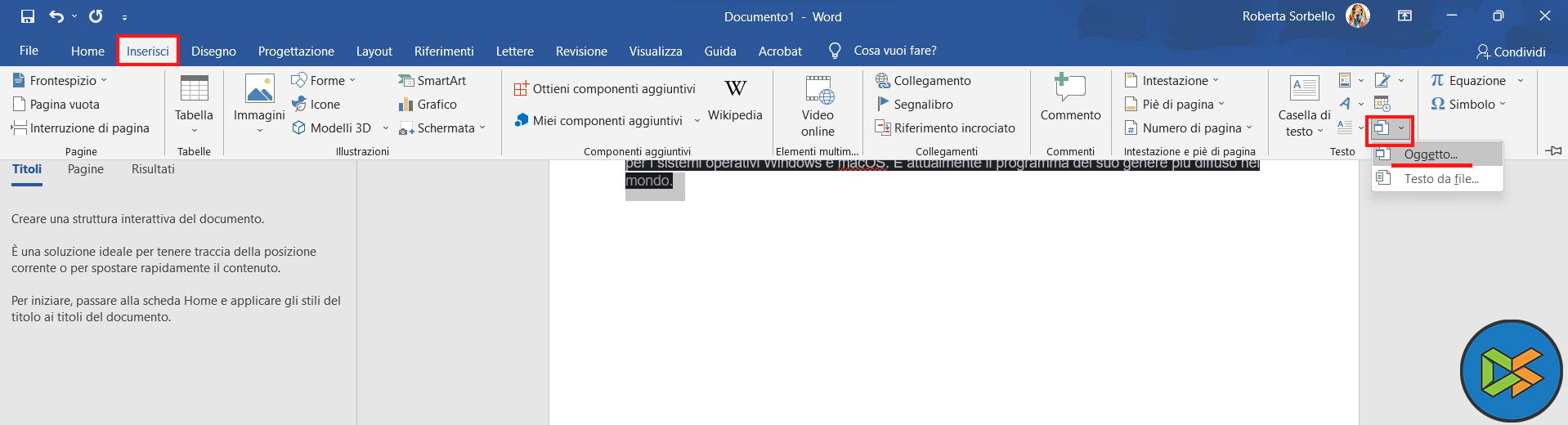Add a new Commento

pos(1070,98)
